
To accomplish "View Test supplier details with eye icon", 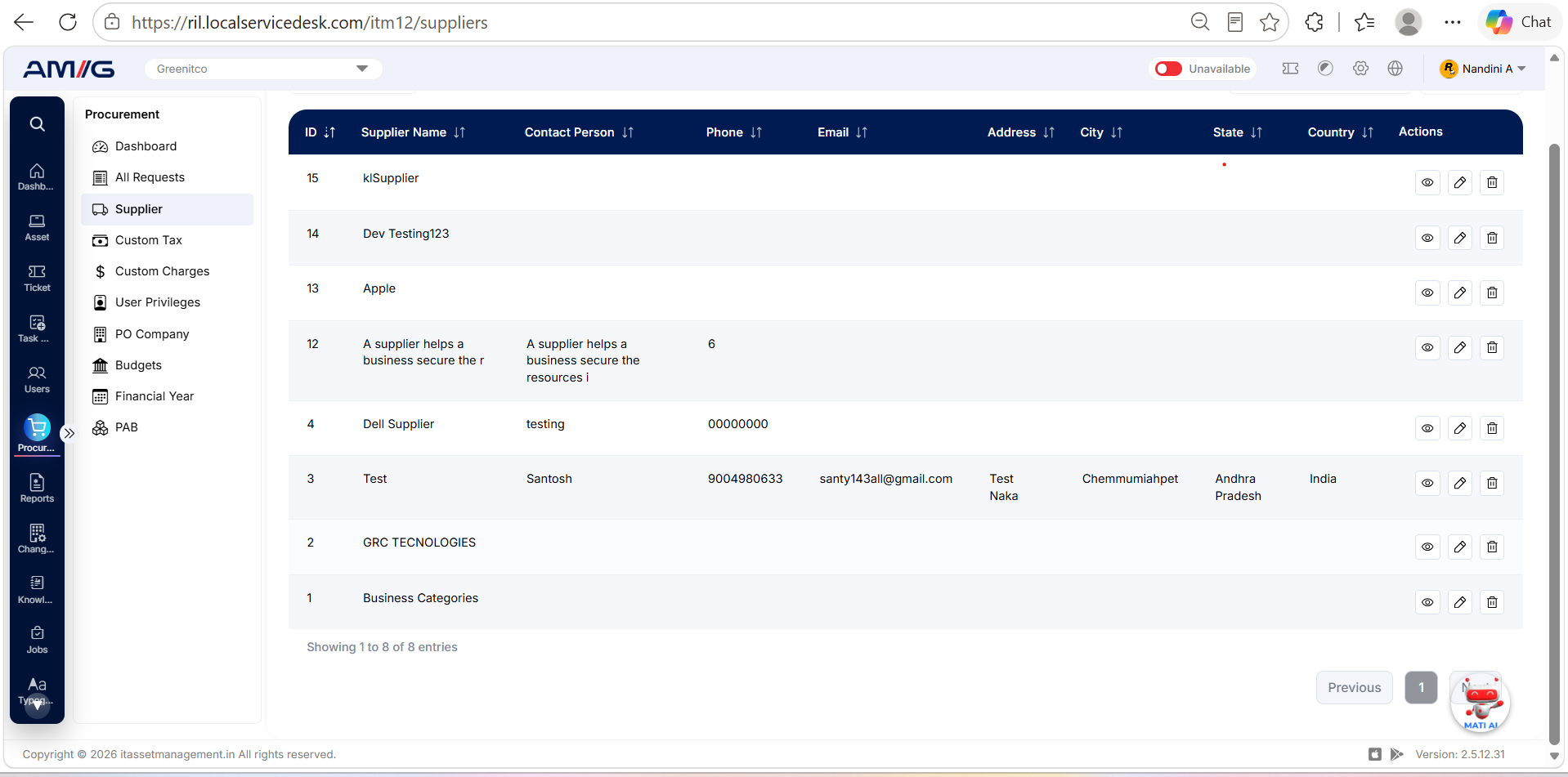I will pos(1427,483).
